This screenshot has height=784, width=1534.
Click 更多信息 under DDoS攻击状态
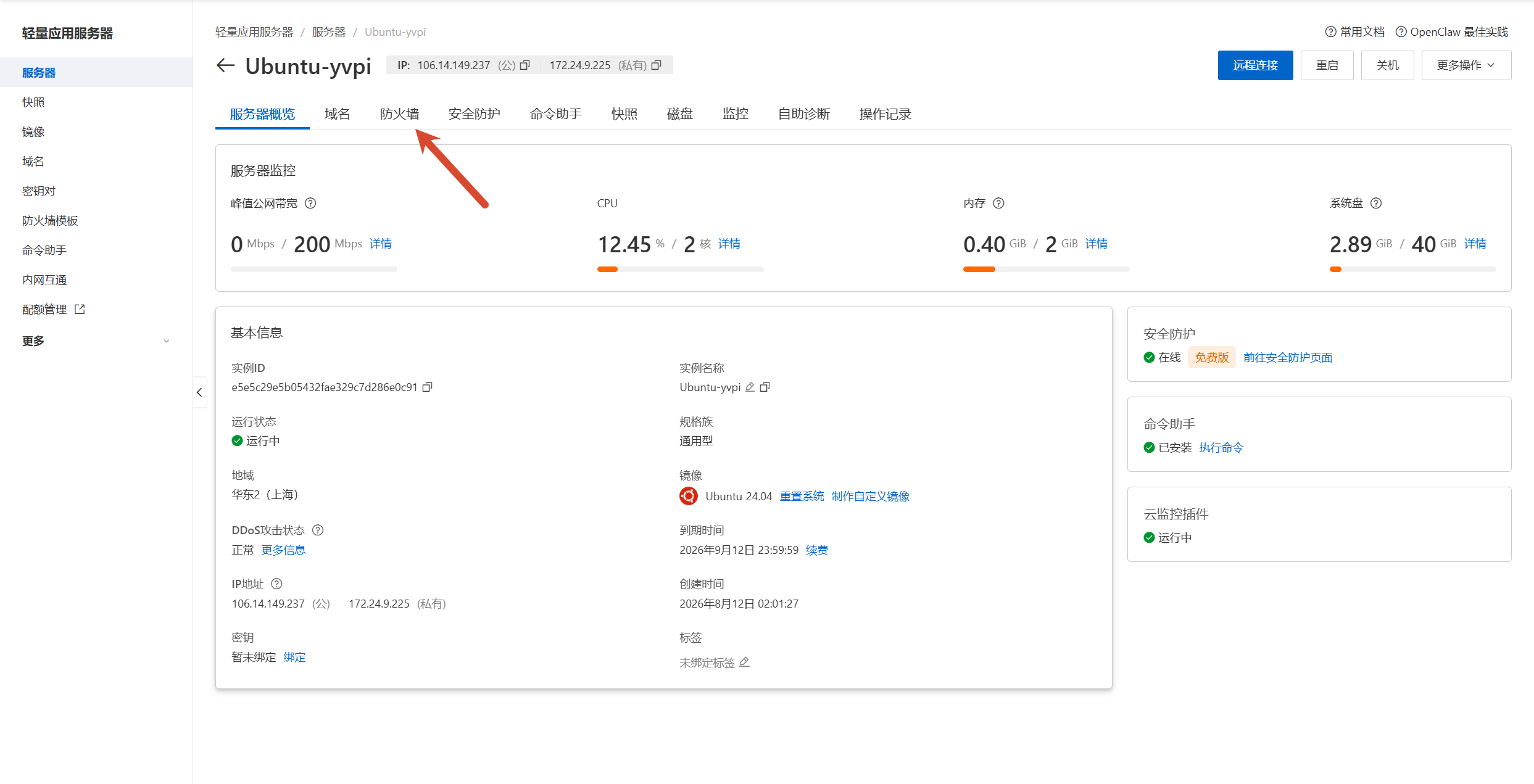[283, 550]
